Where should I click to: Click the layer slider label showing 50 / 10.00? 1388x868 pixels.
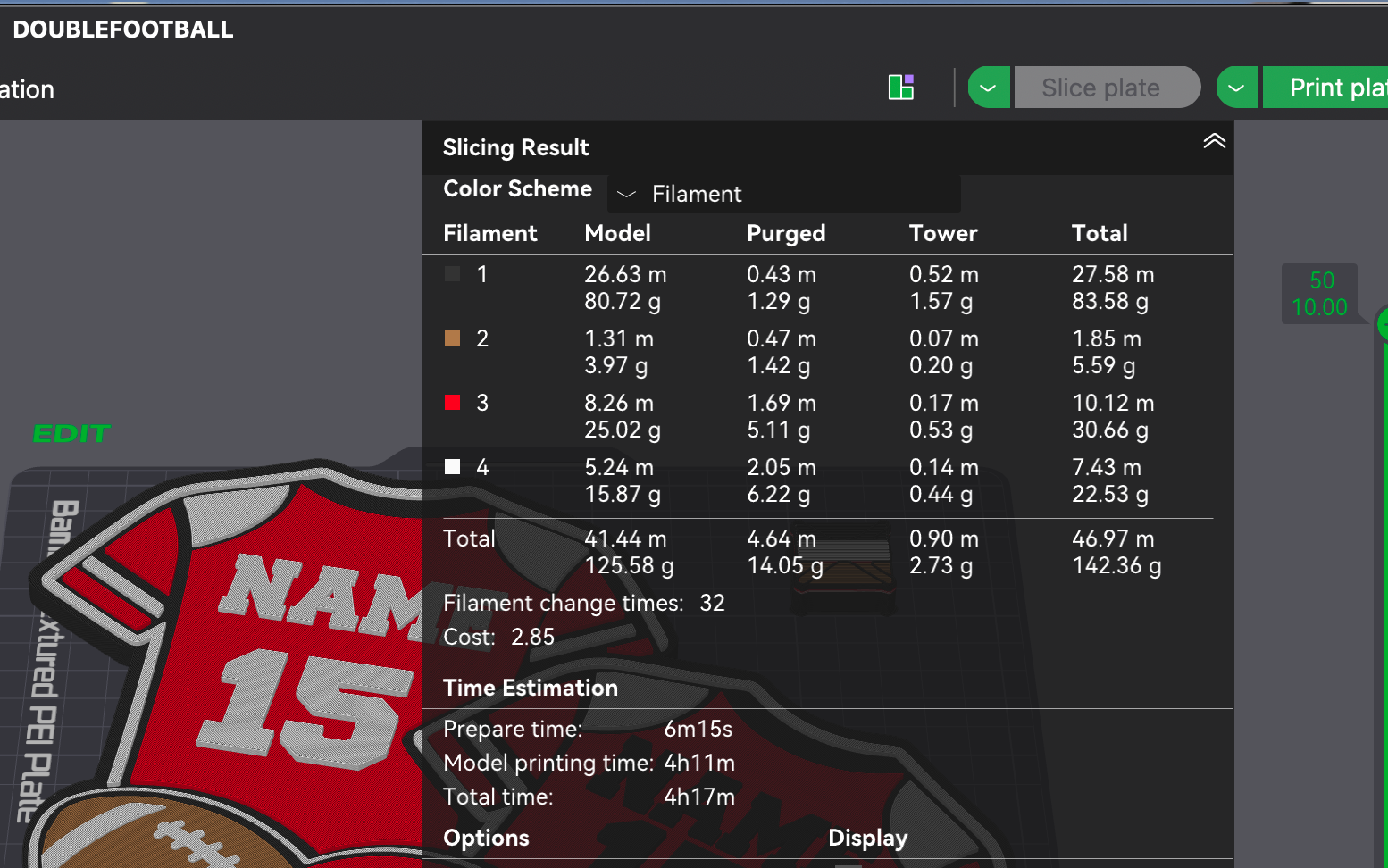coord(1320,294)
